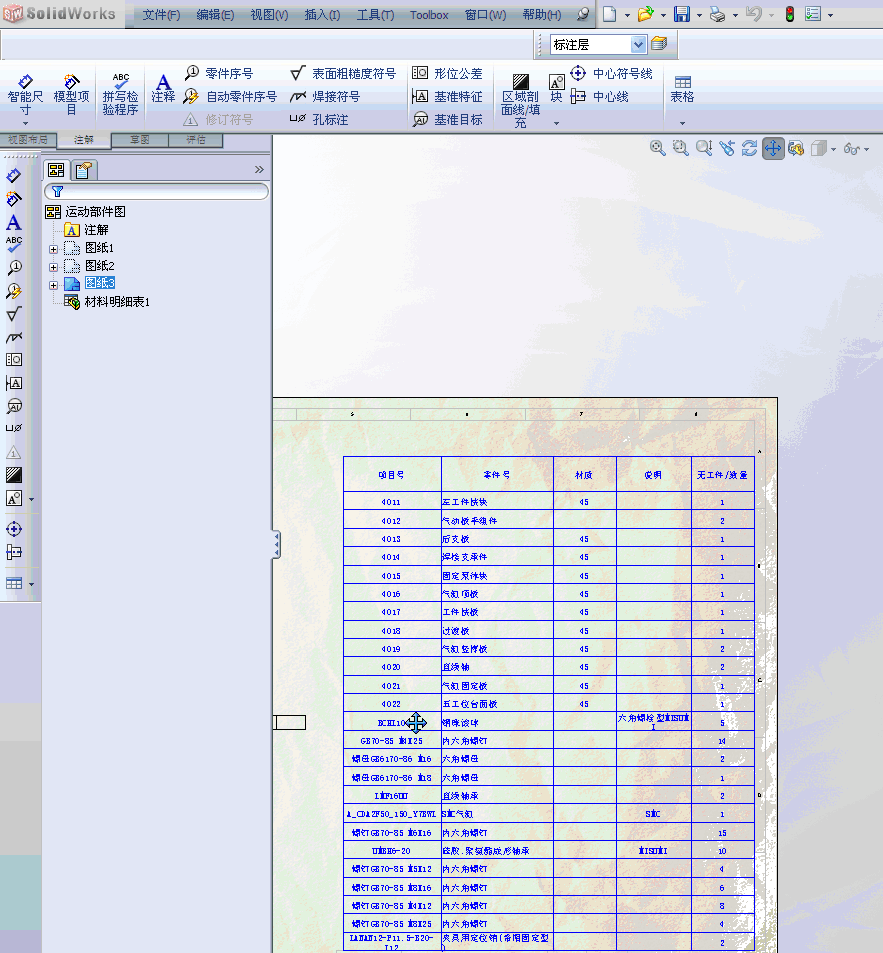The height and width of the screenshot is (953, 883).
Task: Click the 零件序号 balloon tool
Action: pos(219,74)
